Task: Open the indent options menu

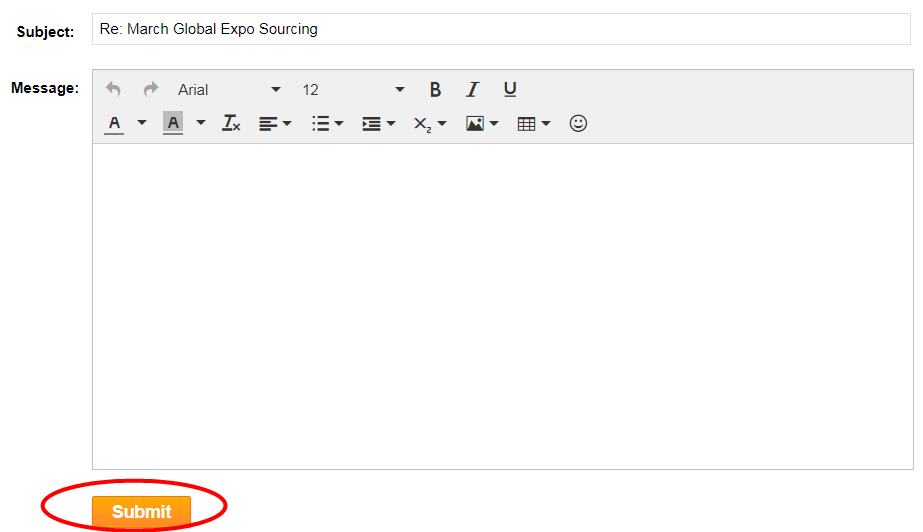Action: coord(378,124)
